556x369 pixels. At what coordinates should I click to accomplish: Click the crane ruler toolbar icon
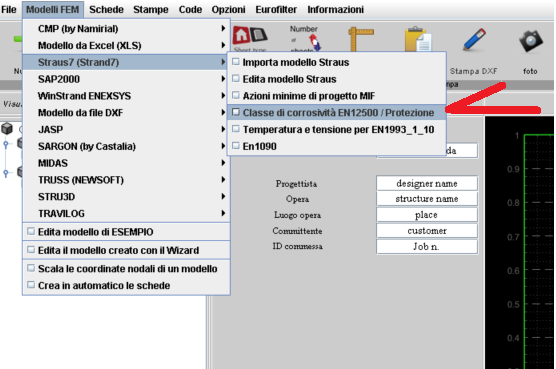[361, 39]
